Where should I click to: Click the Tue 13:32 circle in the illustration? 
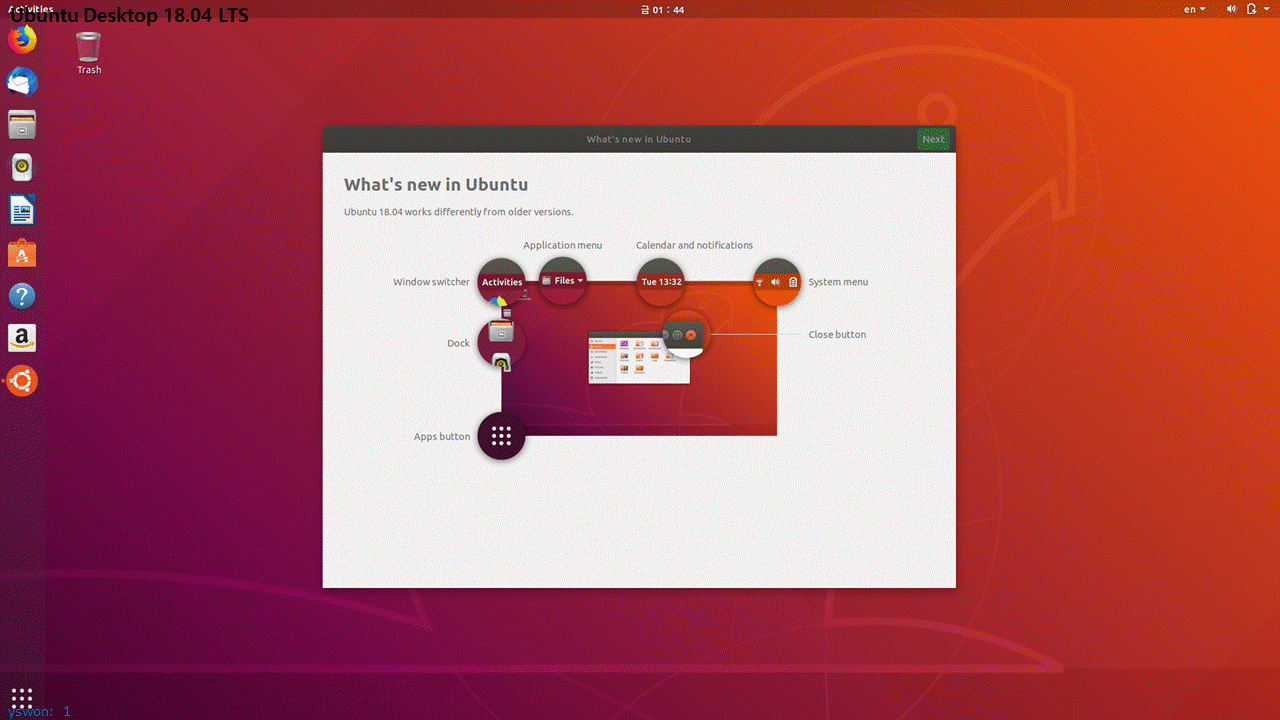(661, 282)
